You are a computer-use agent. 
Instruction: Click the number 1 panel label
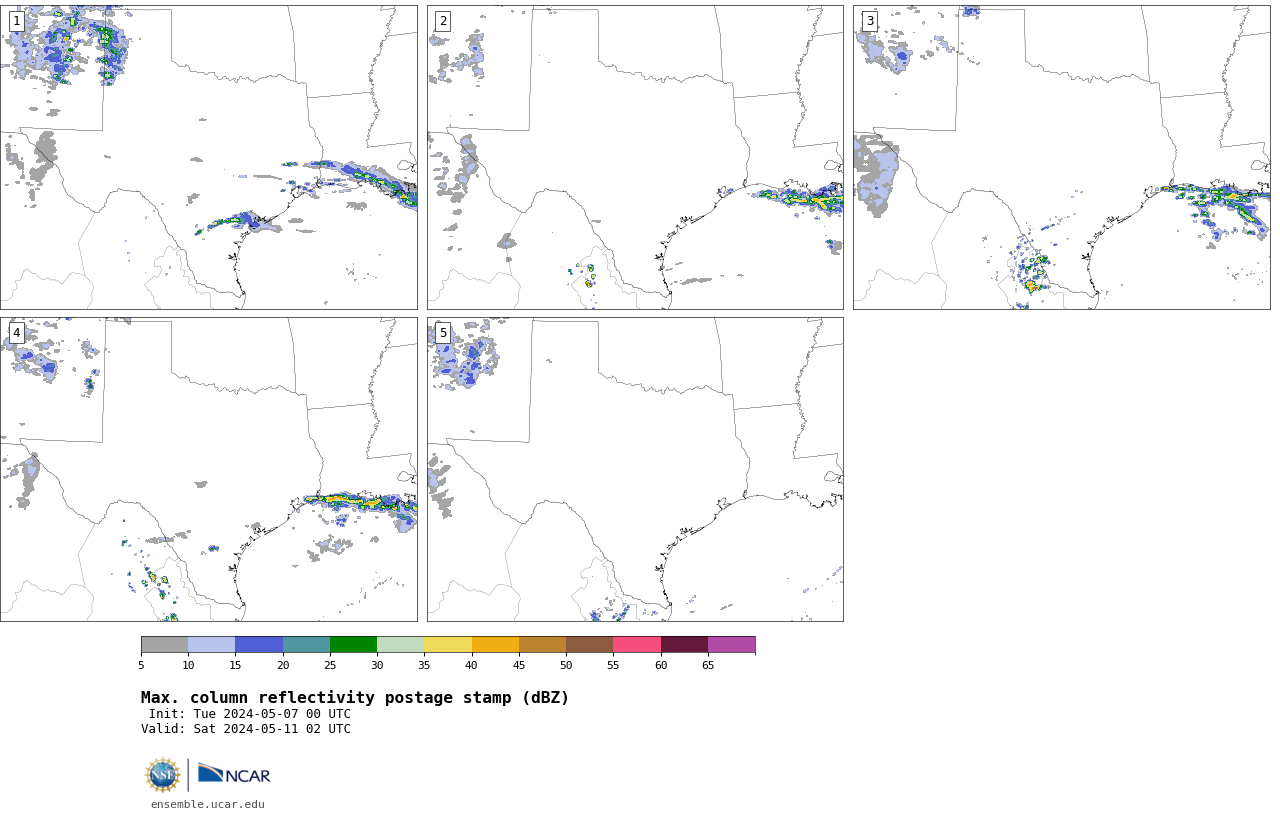pos(16,21)
